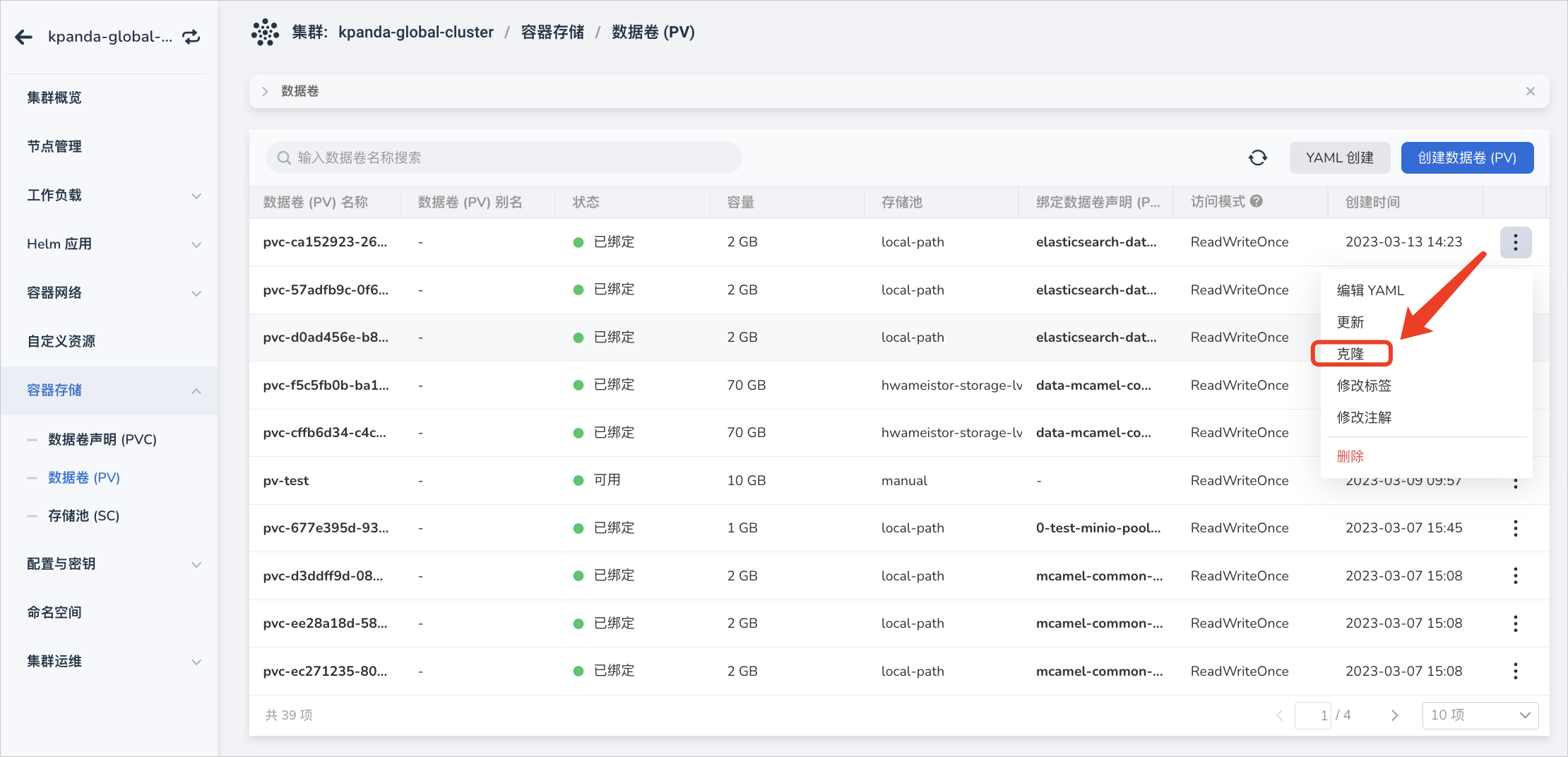1568x757 pixels.
Task: Choose 删除 in the context menu
Action: 1350,456
